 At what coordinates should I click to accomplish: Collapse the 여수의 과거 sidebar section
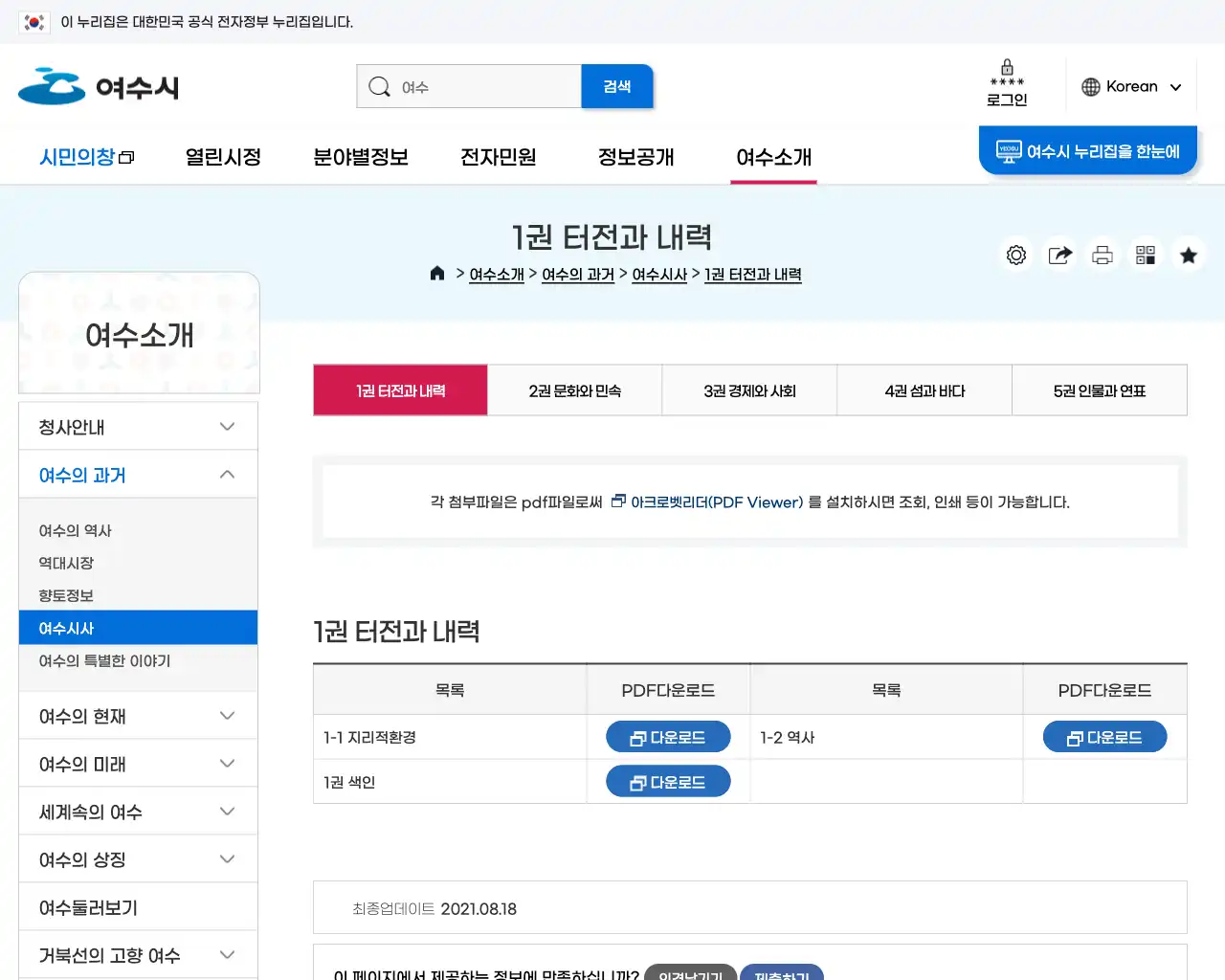(x=227, y=475)
